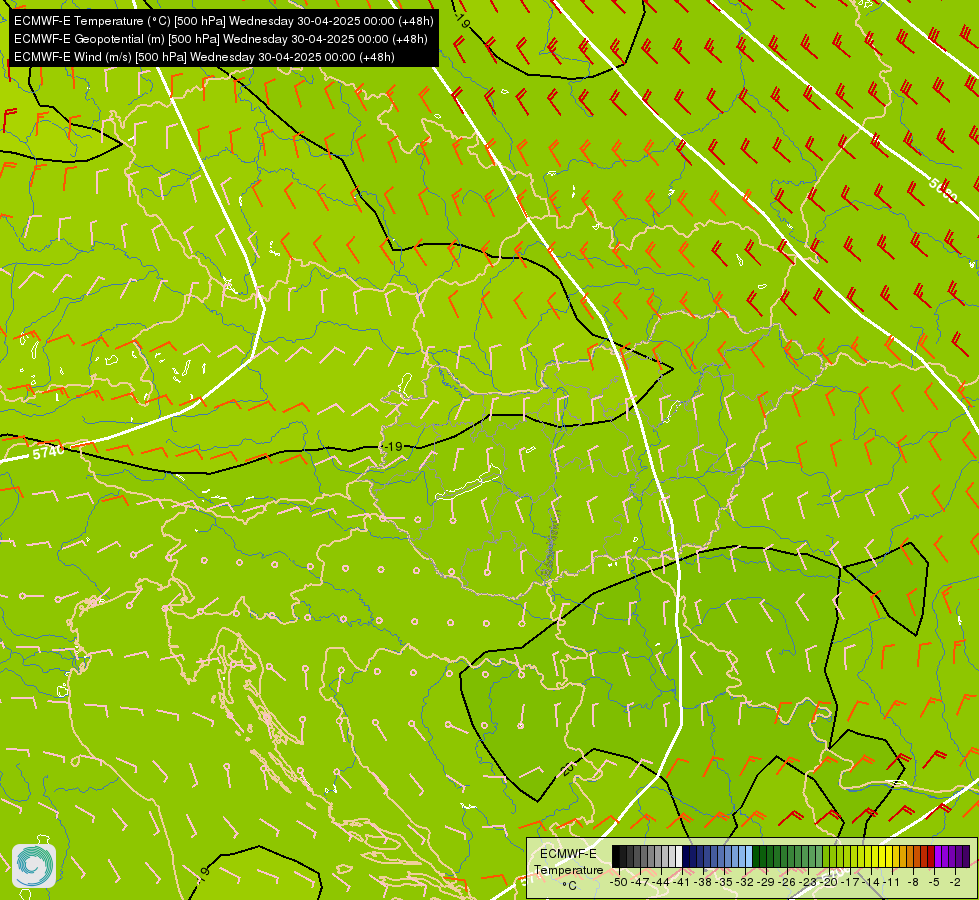Viewport: 979px width, 900px height.
Task: Click the 5740 geopotential contour label
Action: point(48,452)
